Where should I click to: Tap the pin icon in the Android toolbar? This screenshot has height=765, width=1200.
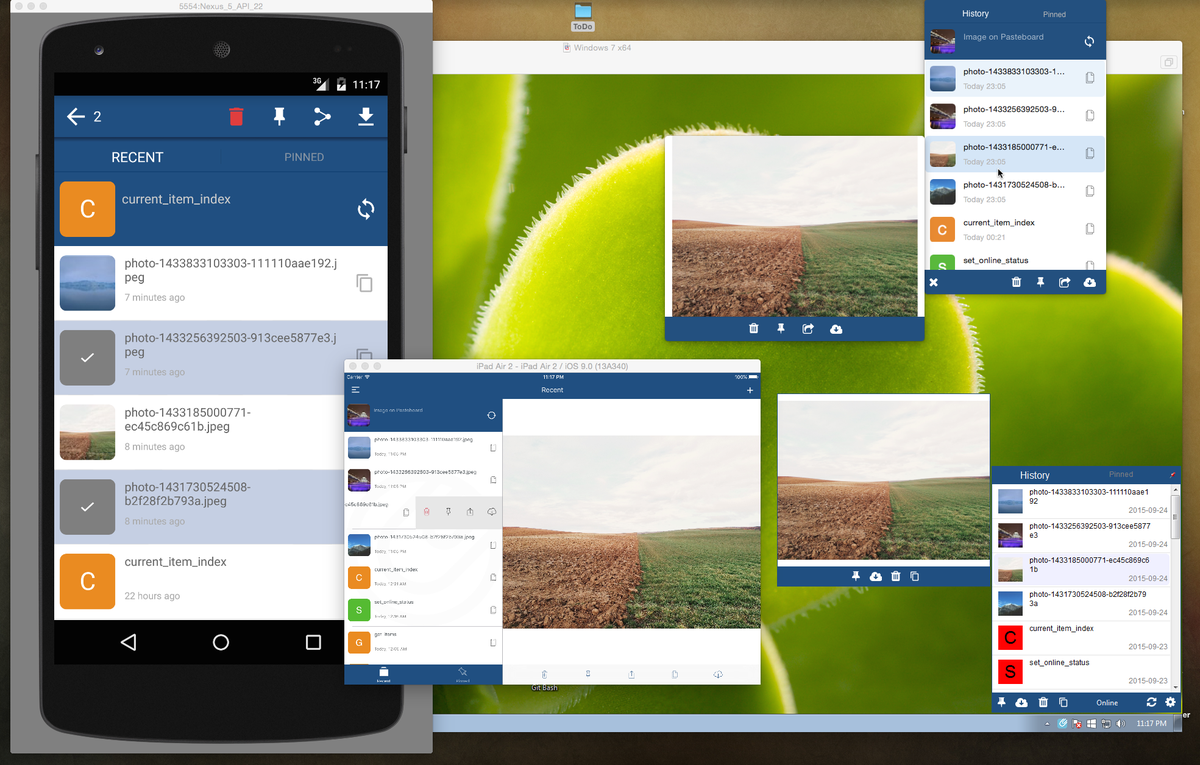coord(279,117)
